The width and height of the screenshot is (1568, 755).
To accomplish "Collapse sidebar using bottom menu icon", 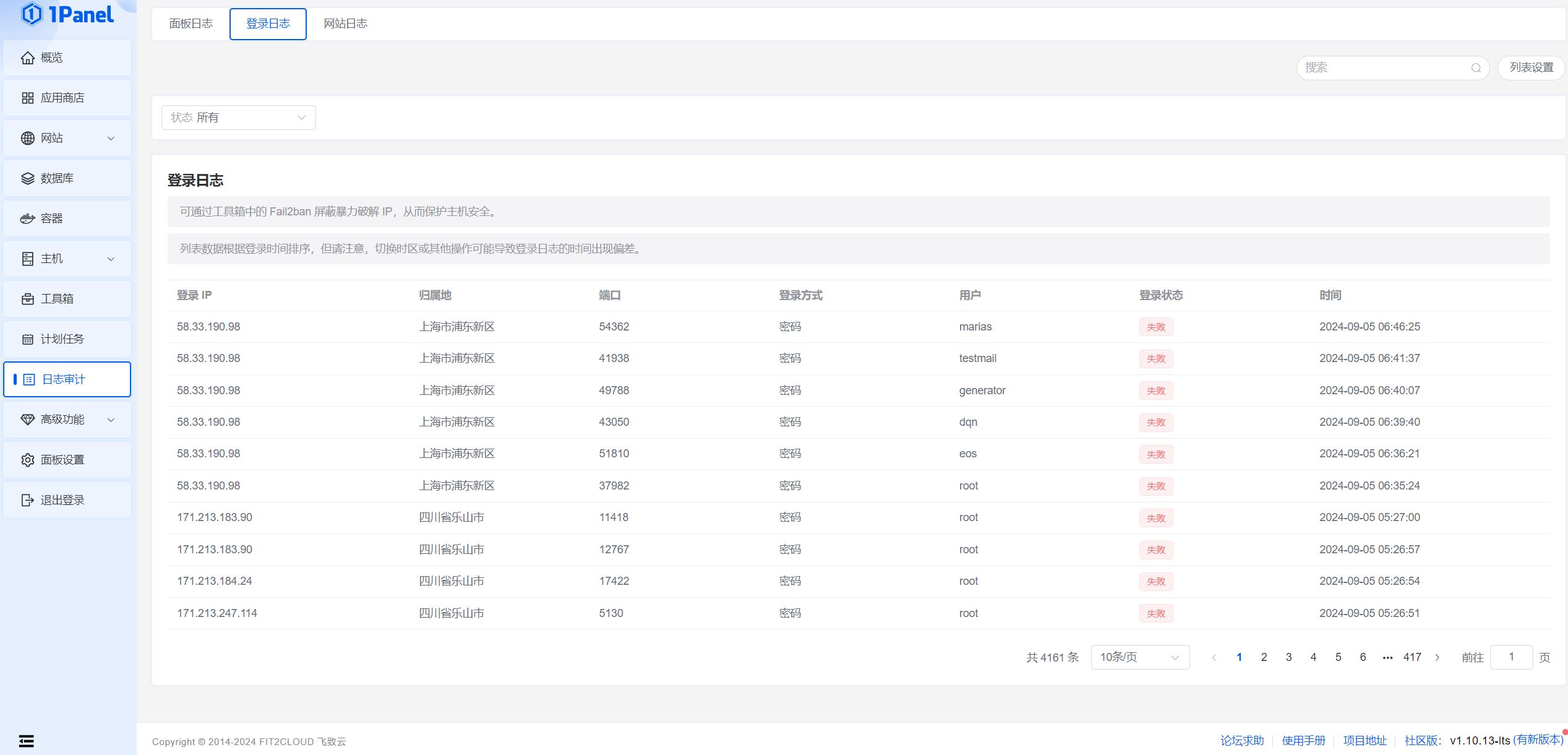I will [x=26, y=741].
